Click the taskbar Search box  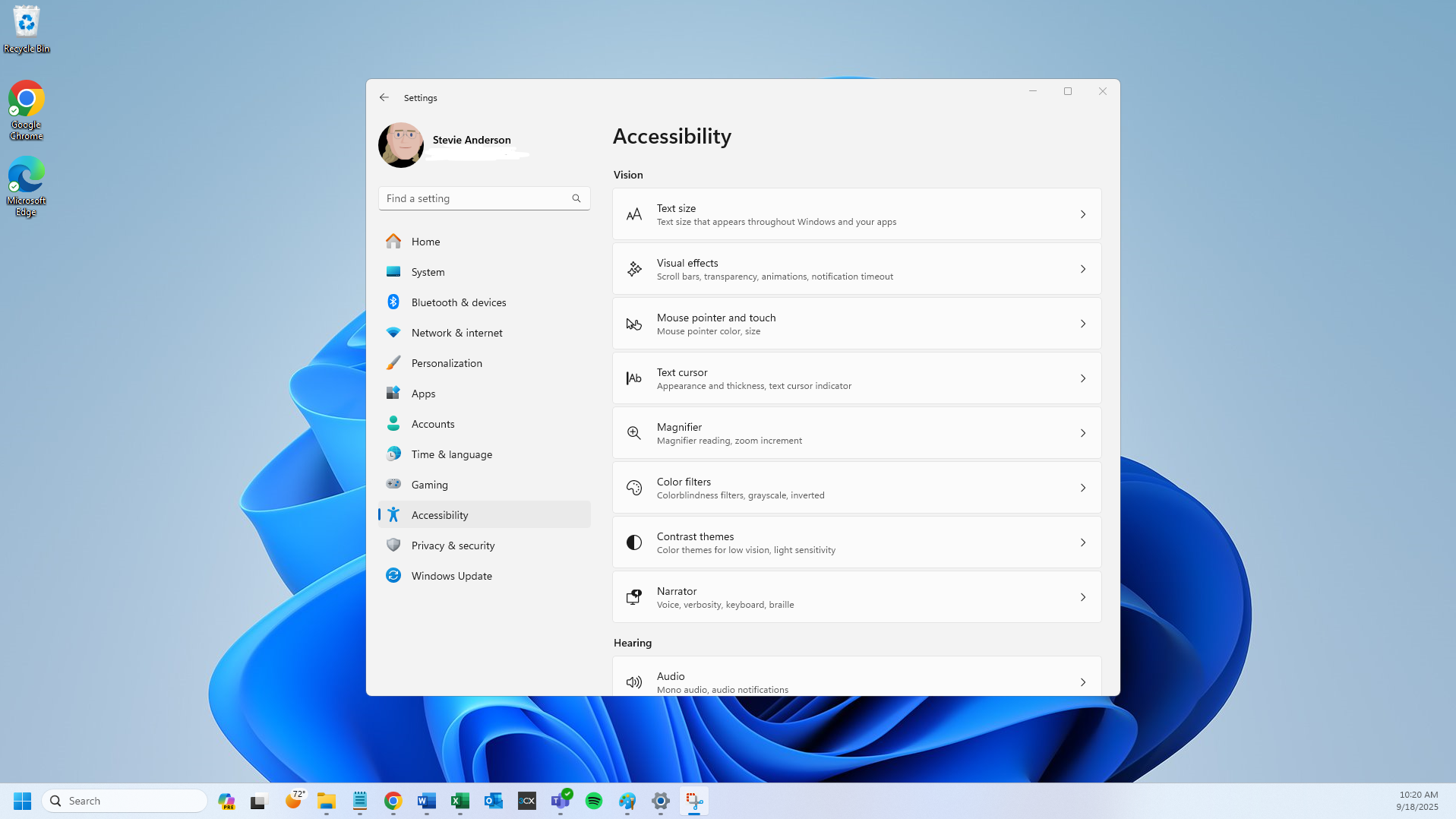125,801
